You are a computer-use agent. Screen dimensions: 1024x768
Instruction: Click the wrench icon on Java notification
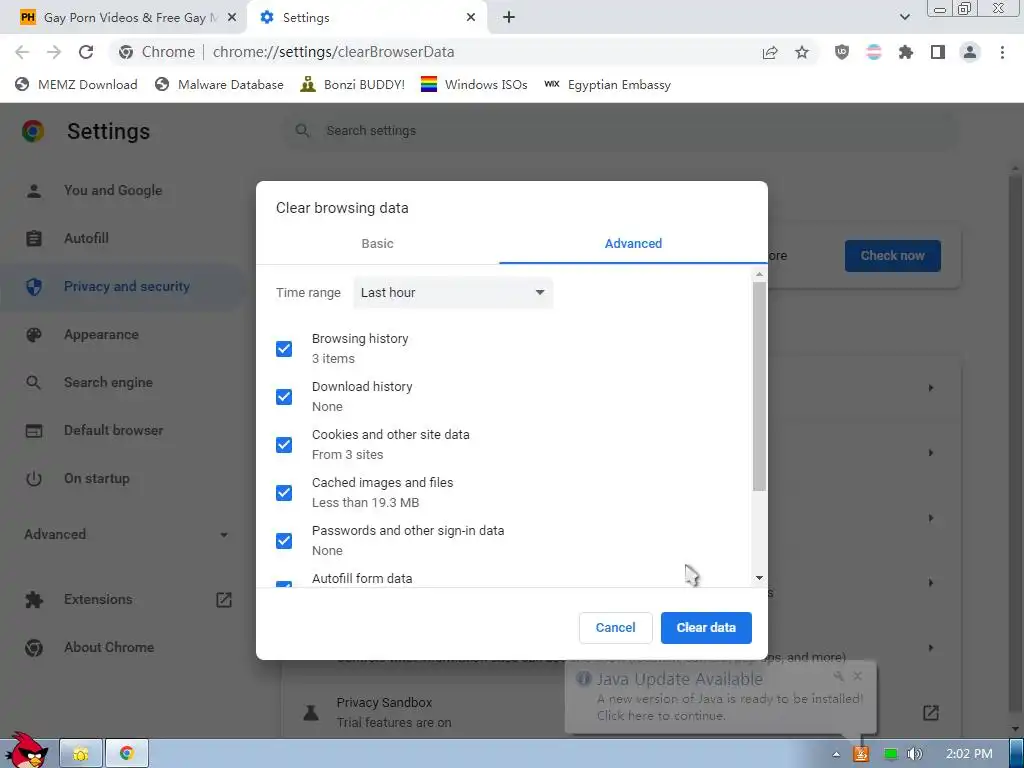[x=839, y=676]
